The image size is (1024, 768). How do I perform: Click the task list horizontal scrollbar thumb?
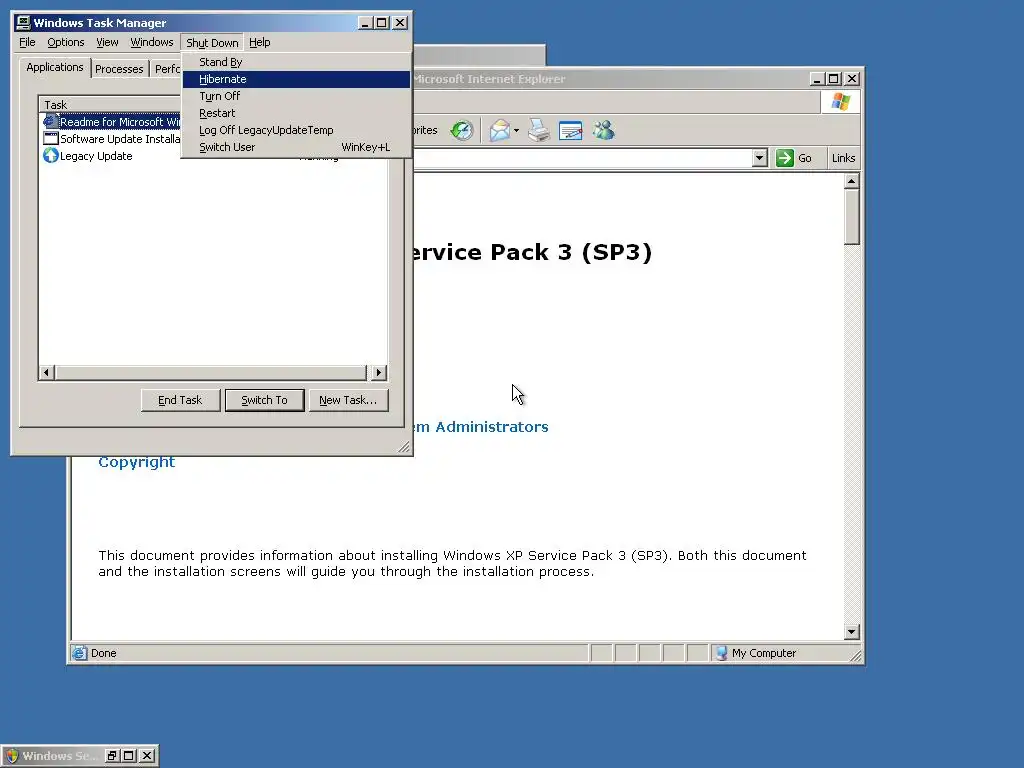[210, 373]
